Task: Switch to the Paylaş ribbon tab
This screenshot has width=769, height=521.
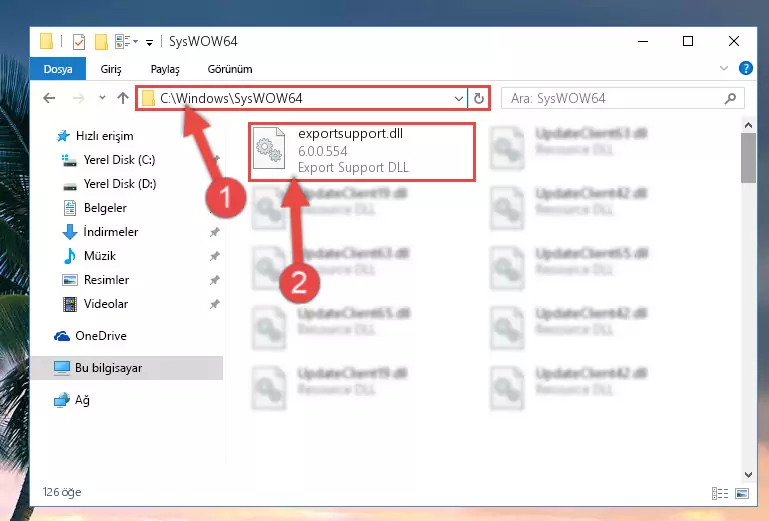Action: pos(165,69)
